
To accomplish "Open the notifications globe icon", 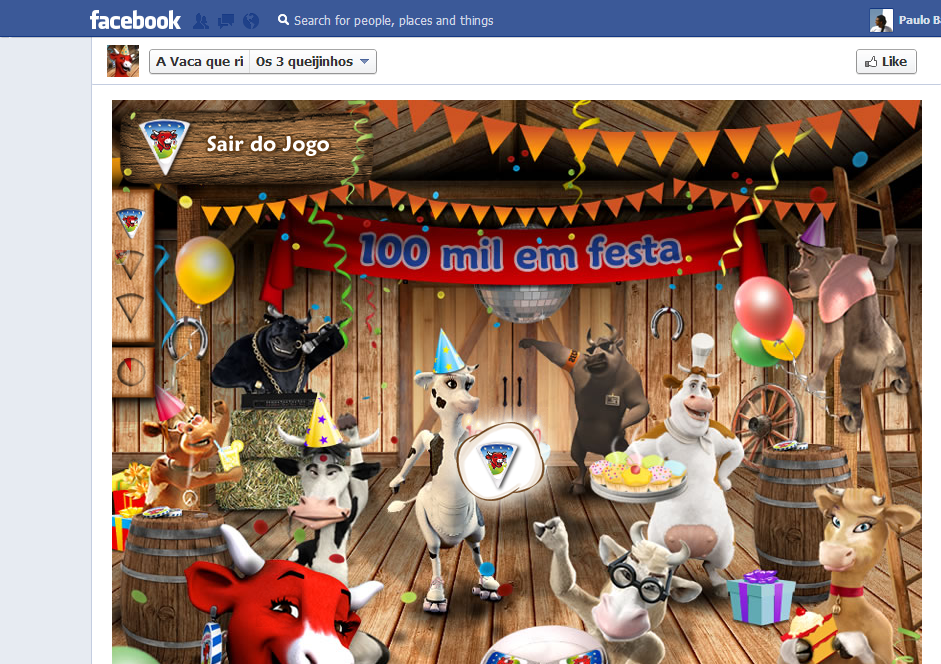I will click(x=251, y=20).
